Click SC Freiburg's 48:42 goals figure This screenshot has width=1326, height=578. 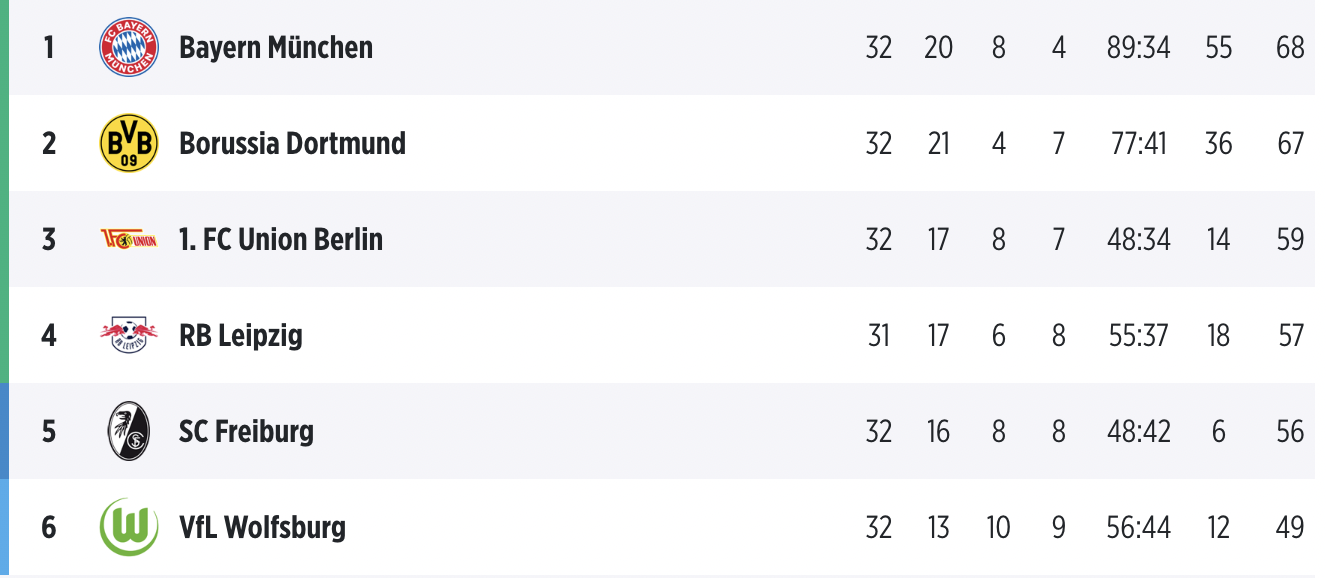point(1138,431)
